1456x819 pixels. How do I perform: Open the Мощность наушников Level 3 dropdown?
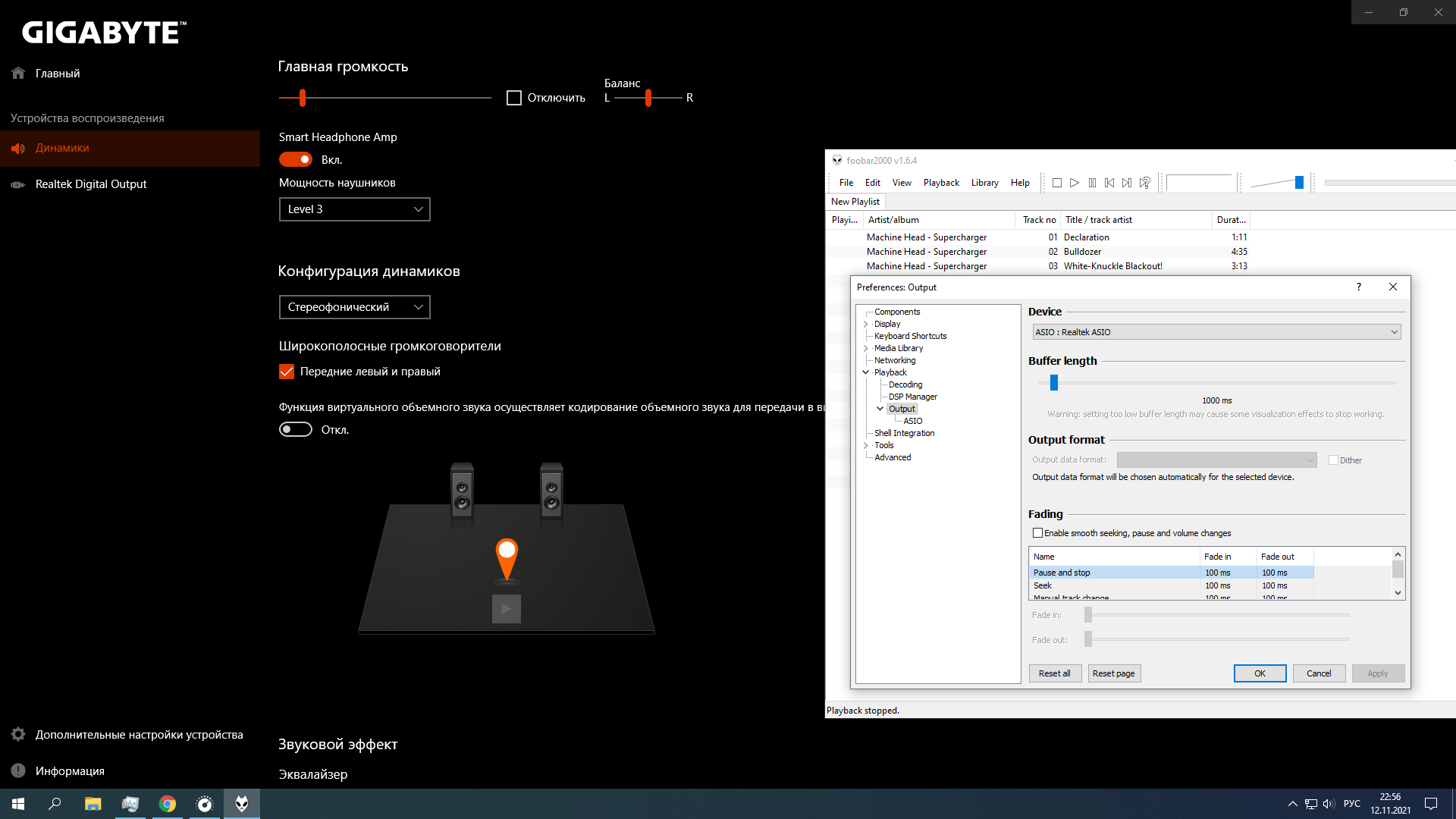(354, 209)
